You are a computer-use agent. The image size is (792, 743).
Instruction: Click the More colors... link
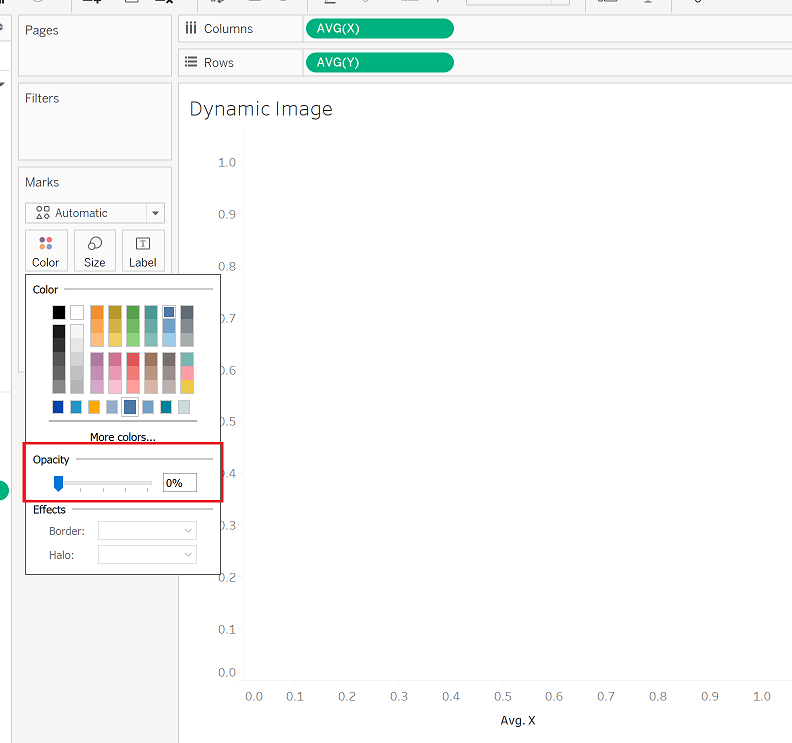(x=123, y=437)
